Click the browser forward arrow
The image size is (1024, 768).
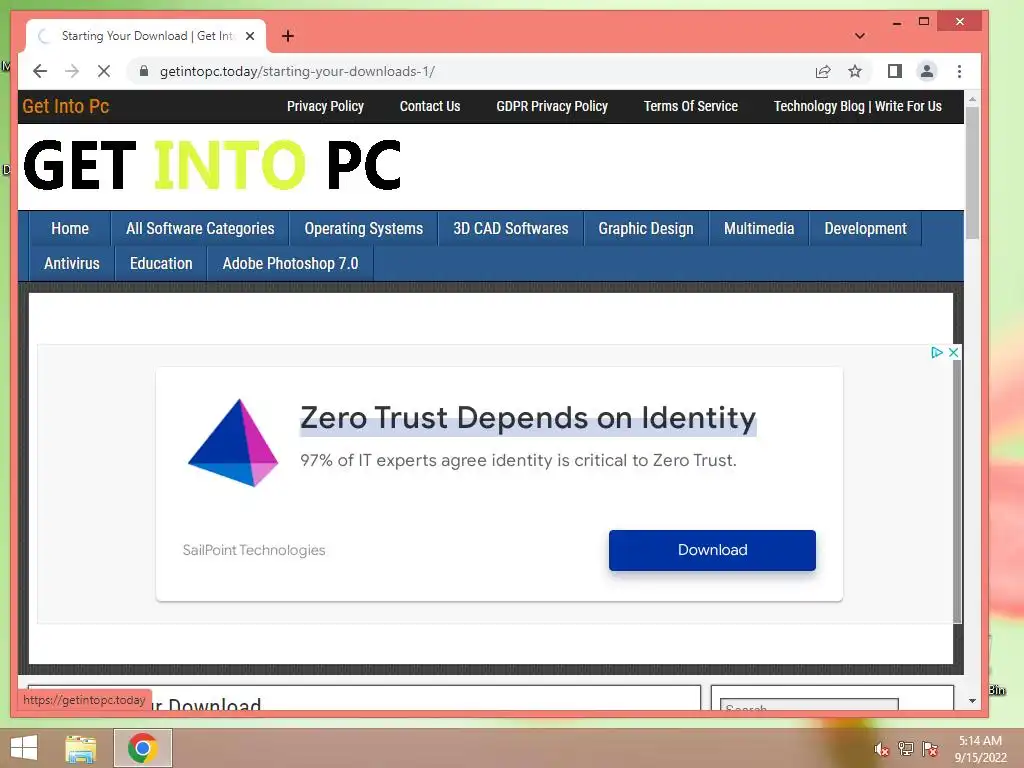point(72,71)
